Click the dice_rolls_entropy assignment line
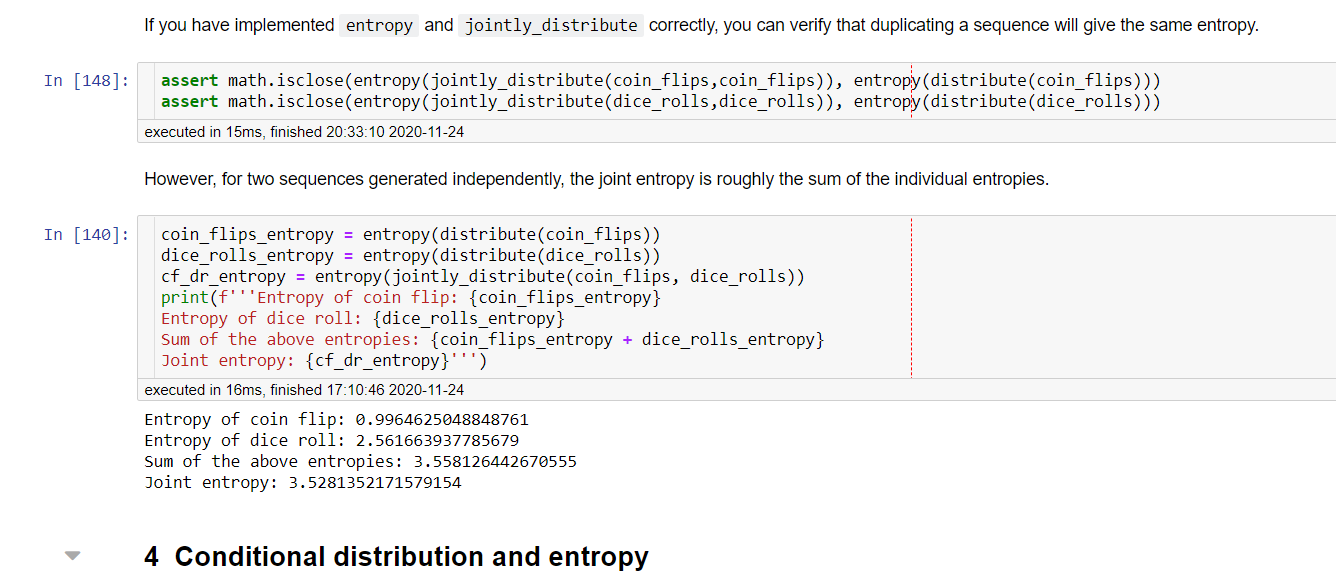The image size is (1336, 574). pyautogui.click(x=411, y=256)
